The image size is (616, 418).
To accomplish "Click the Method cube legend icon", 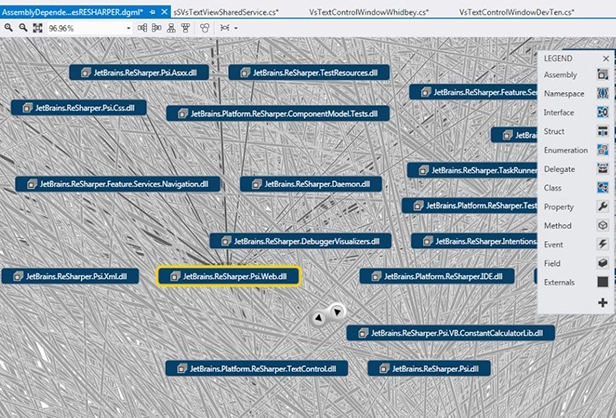I will coord(603,225).
